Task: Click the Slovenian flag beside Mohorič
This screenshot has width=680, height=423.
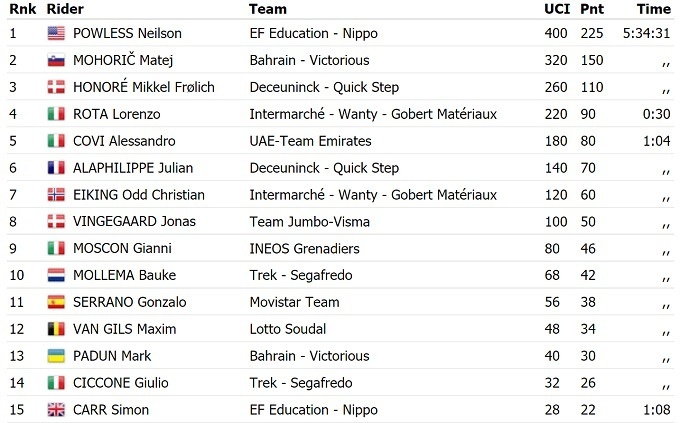Action: [x=56, y=60]
